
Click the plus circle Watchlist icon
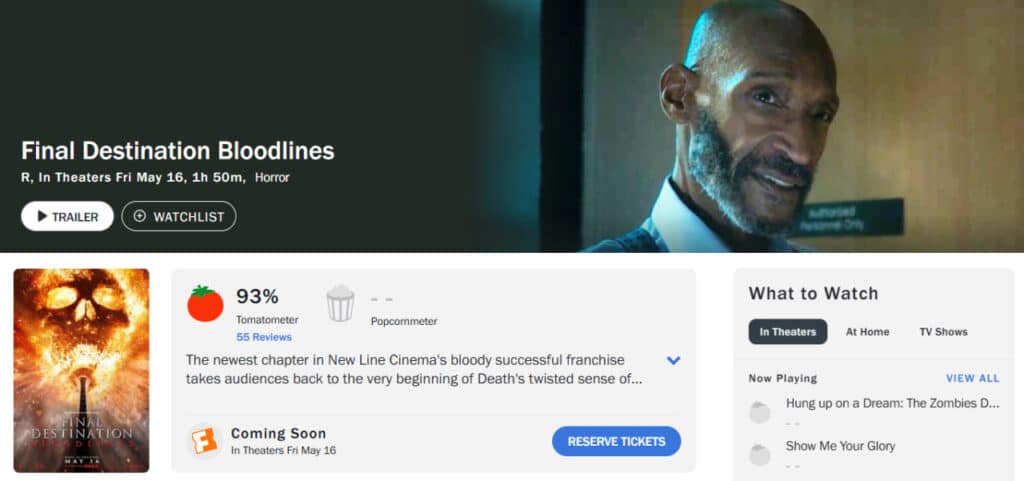(x=140, y=216)
